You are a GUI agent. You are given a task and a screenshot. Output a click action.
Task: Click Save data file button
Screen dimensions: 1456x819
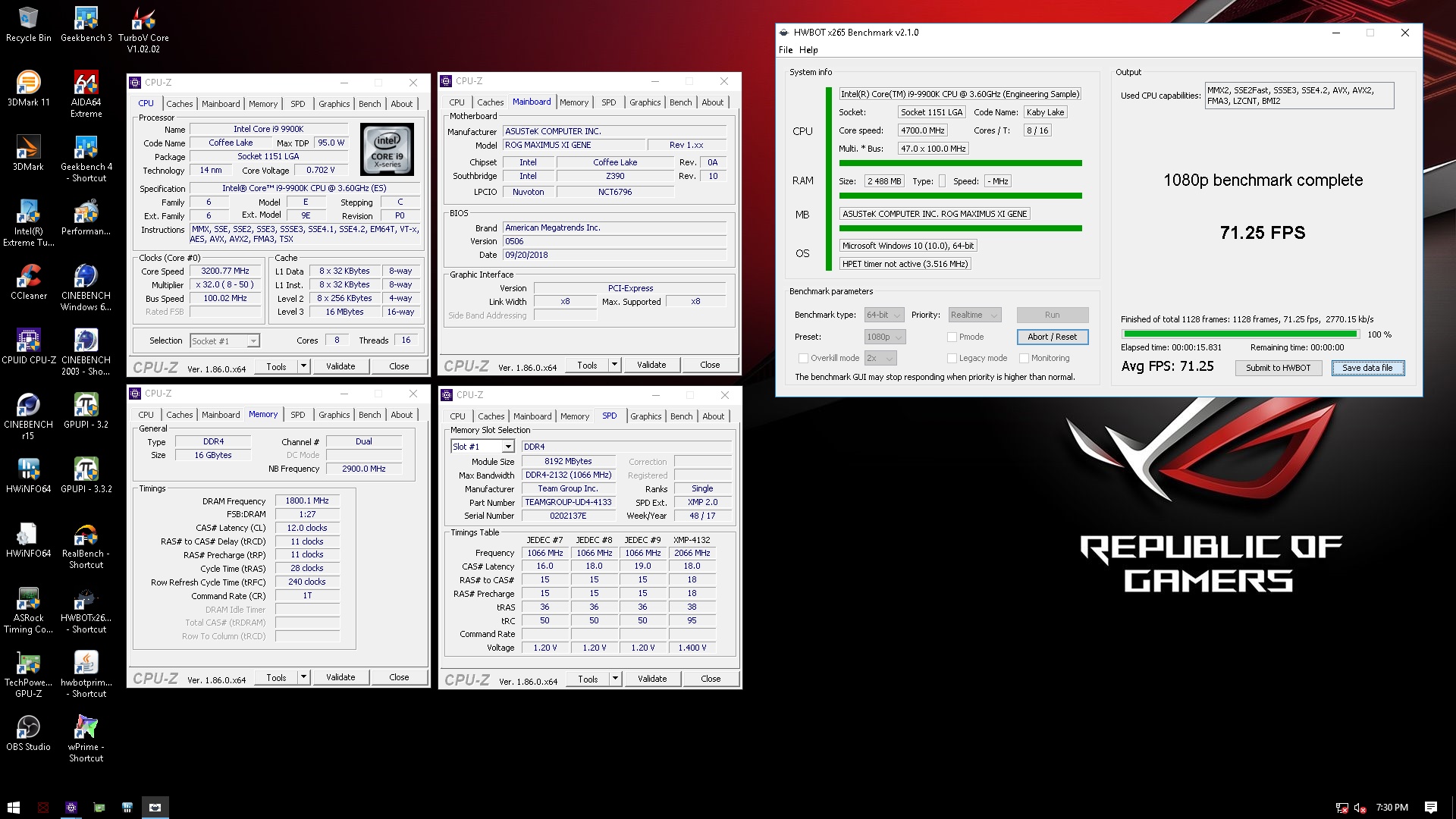tap(1367, 368)
